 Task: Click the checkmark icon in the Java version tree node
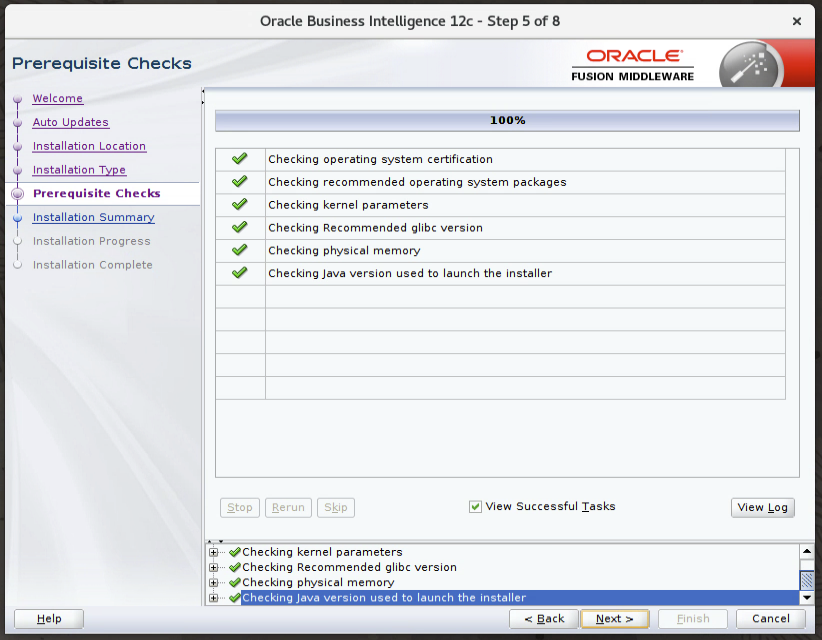(x=235, y=598)
